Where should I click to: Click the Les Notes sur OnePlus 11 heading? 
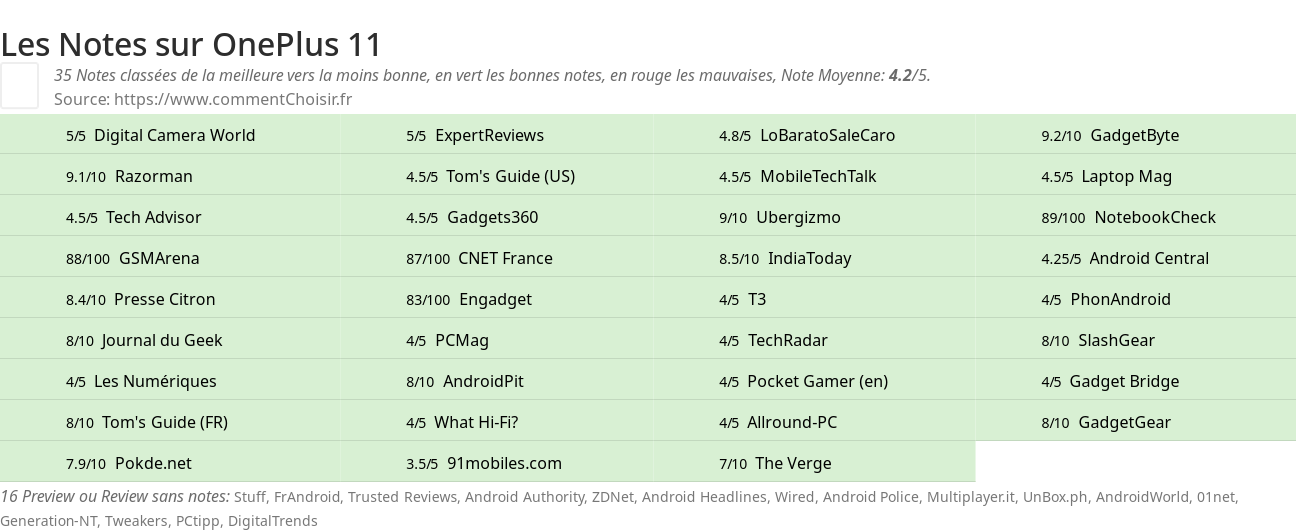coord(192,44)
